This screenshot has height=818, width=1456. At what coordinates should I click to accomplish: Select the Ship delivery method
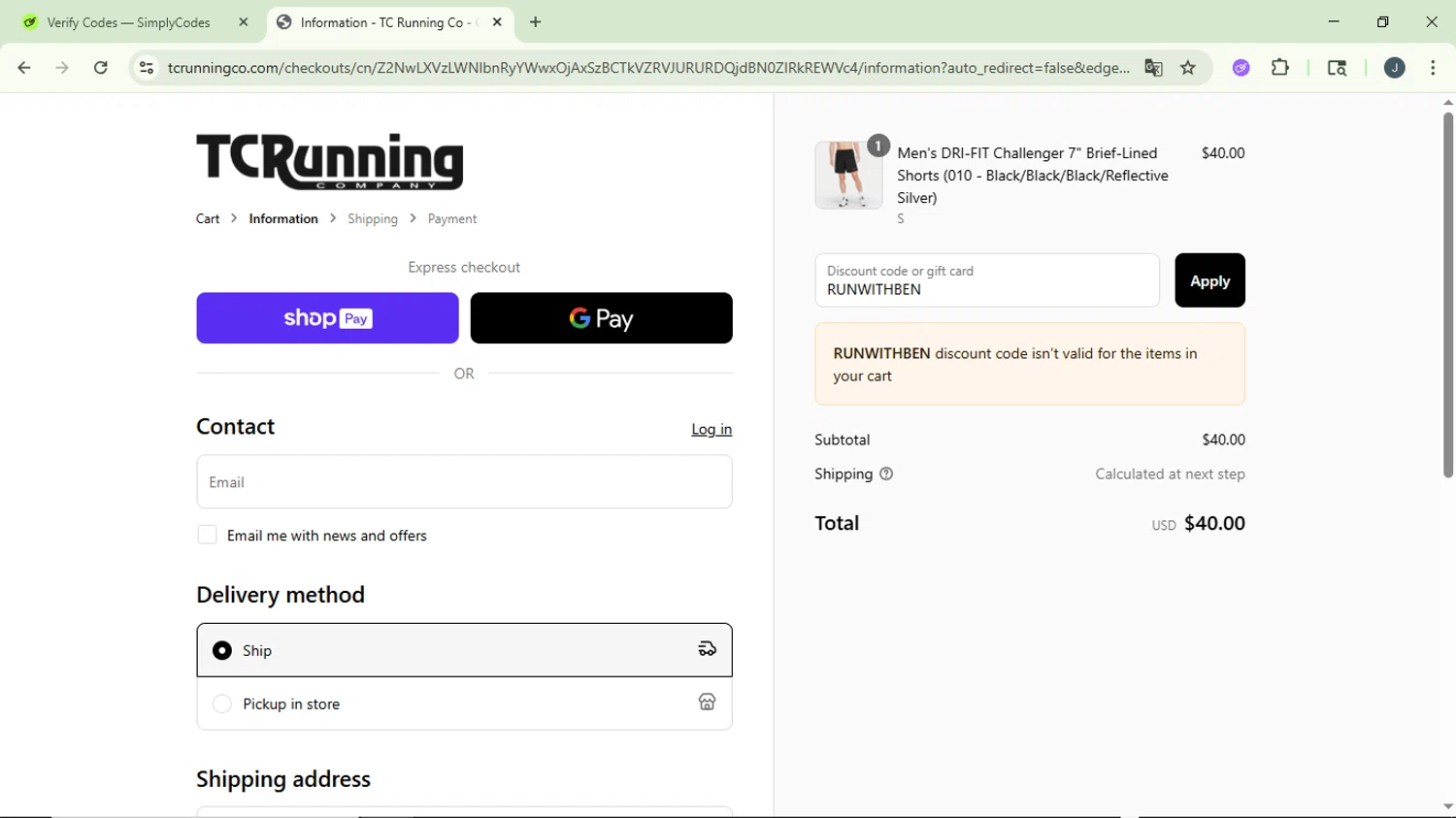point(464,650)
